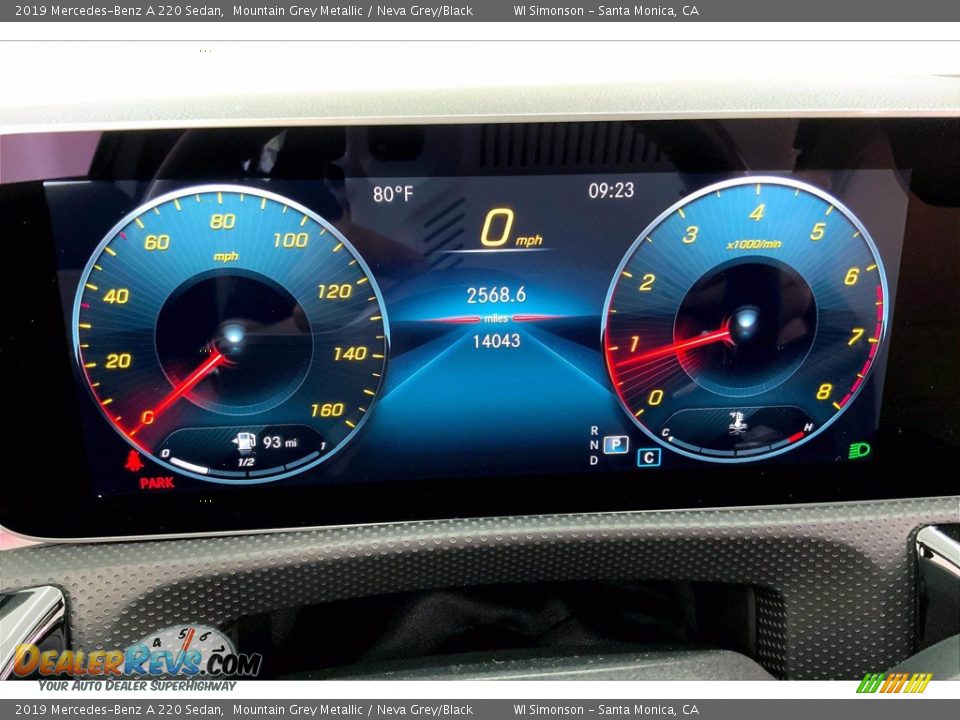
Task: Tap the 14043 odometer reading
Action: point(496,340)
